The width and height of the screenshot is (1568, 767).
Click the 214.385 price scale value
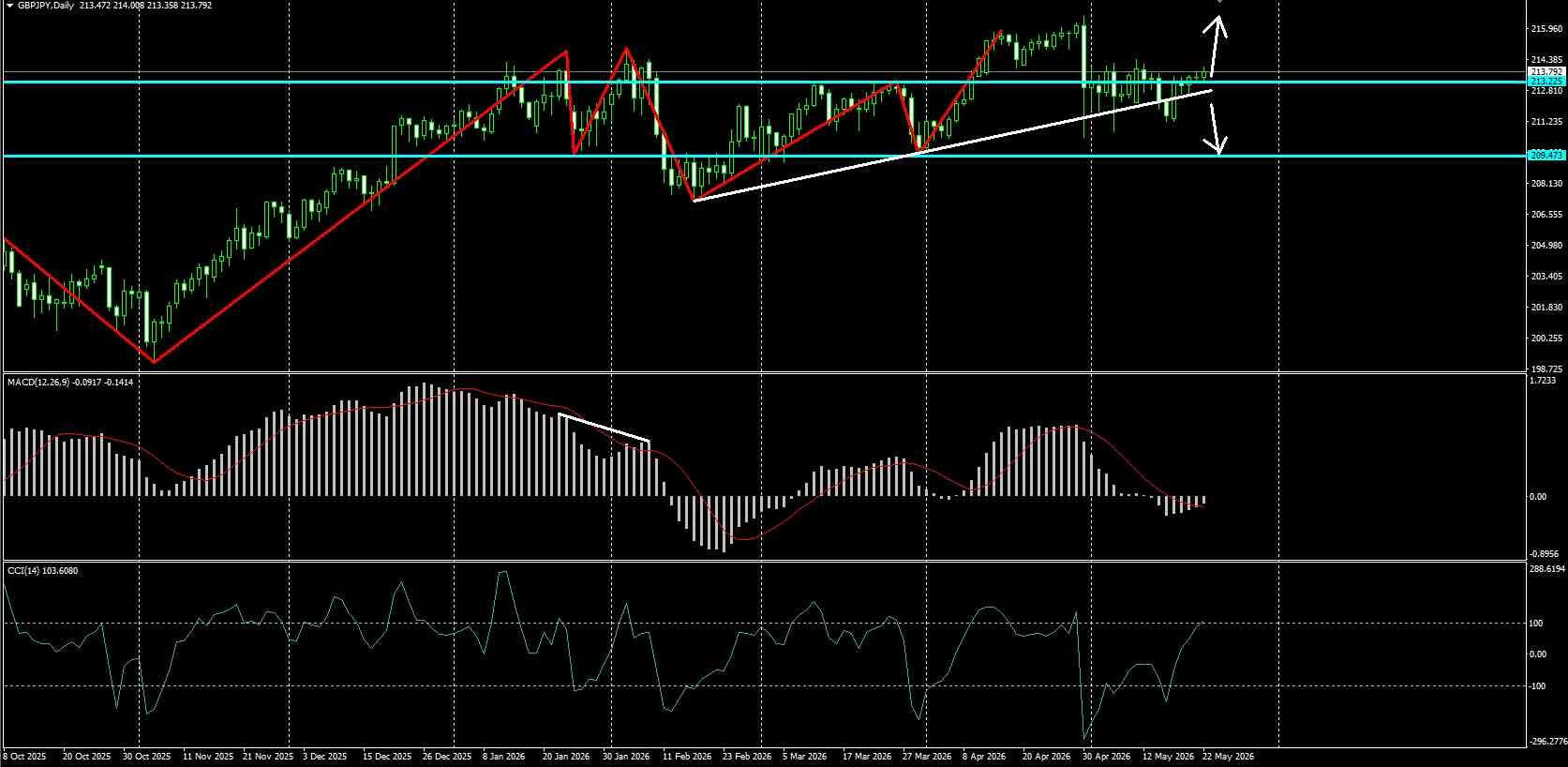[x=1546, y=60]
